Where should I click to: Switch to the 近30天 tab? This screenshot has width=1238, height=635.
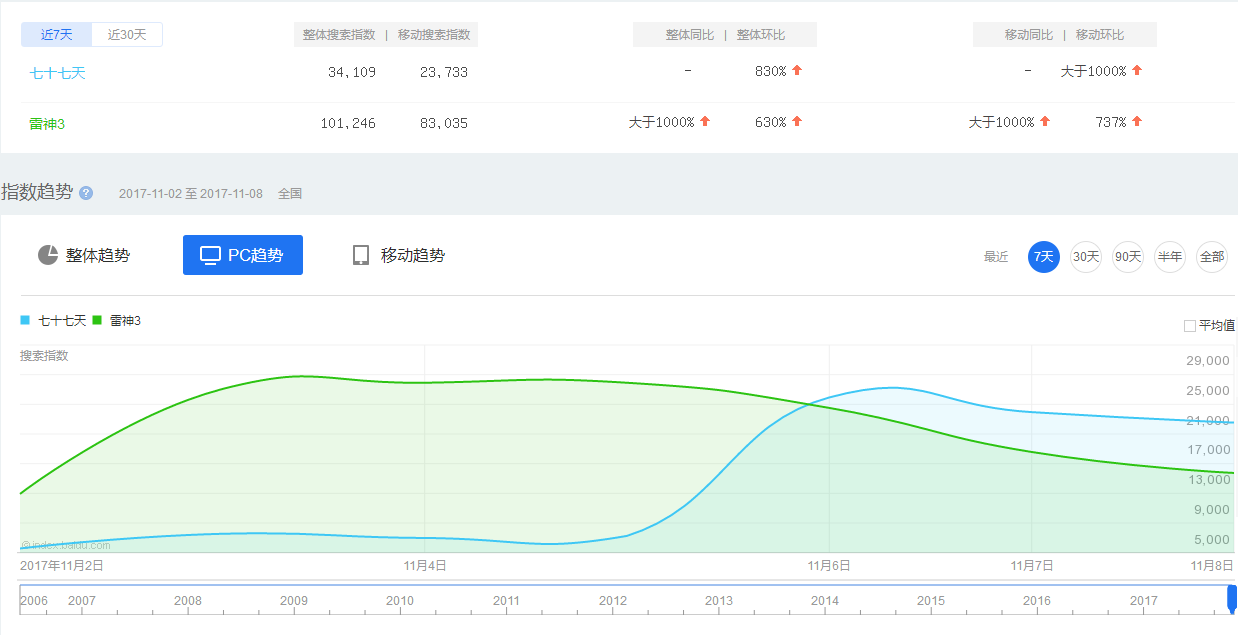[126, 33]
